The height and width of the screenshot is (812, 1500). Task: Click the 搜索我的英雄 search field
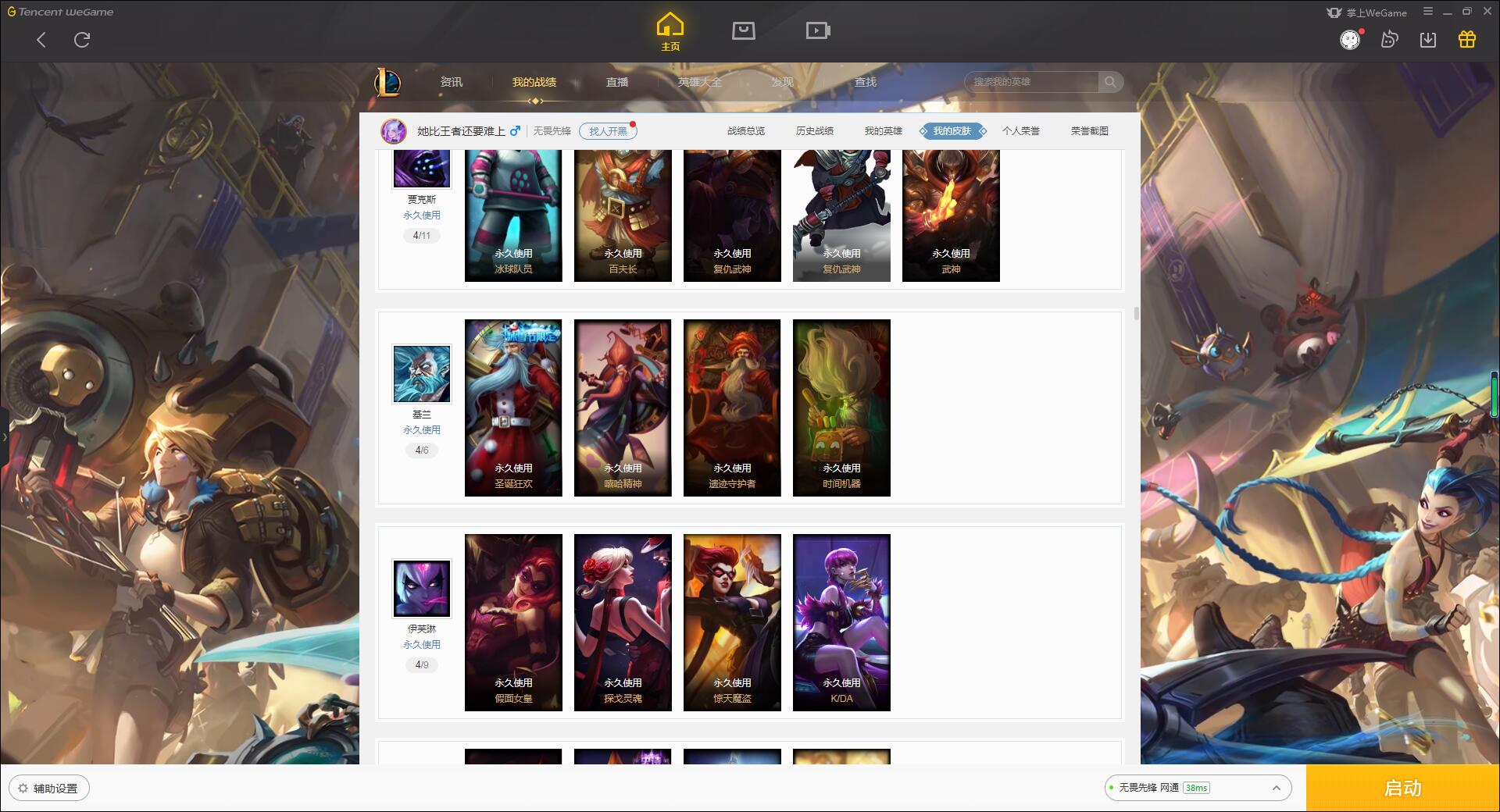(x=1031, y=82)
